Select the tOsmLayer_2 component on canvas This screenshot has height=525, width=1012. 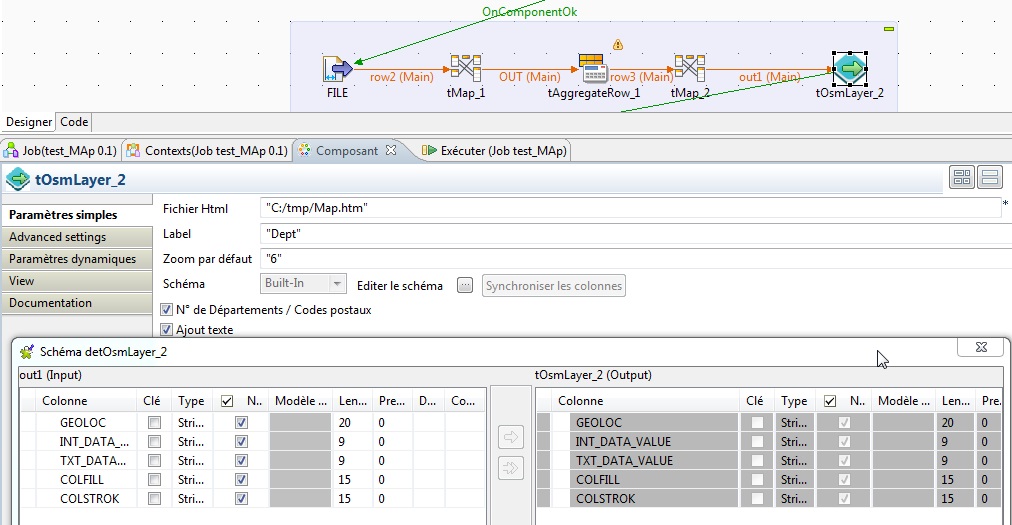coord(849,69)
